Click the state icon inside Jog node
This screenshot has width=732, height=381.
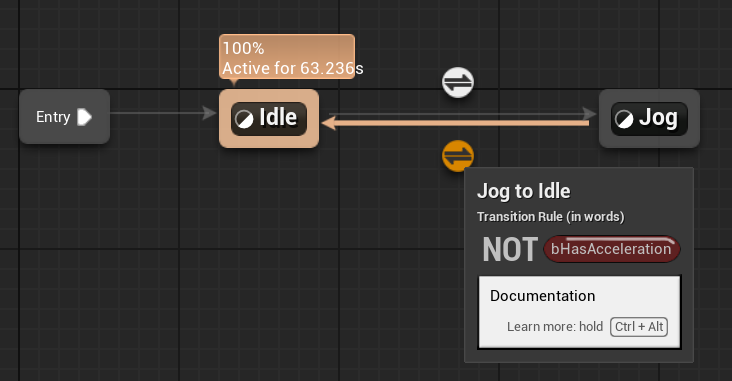point(624,119)
